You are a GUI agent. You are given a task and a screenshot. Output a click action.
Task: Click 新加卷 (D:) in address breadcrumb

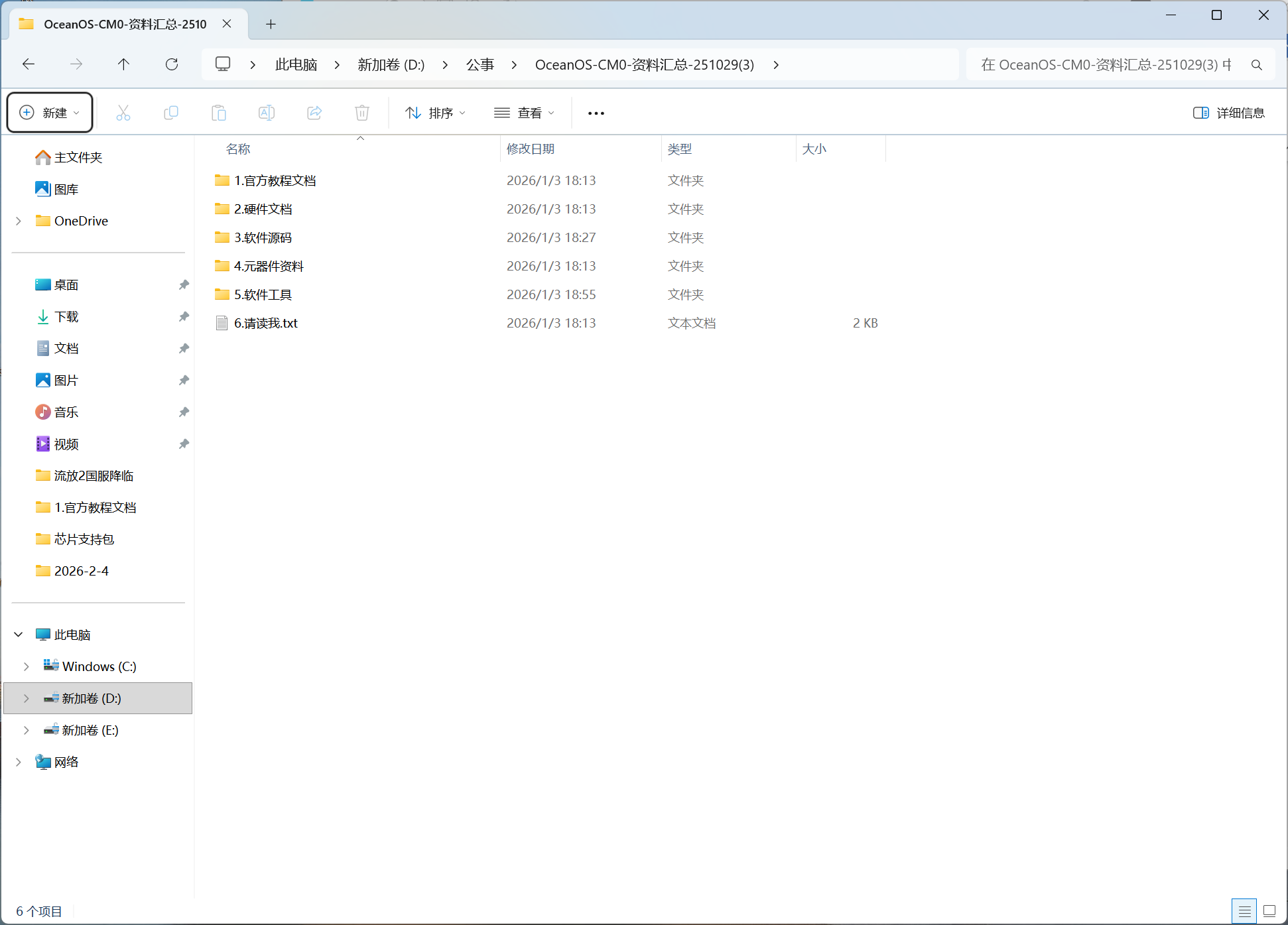(x=391, y=64)
